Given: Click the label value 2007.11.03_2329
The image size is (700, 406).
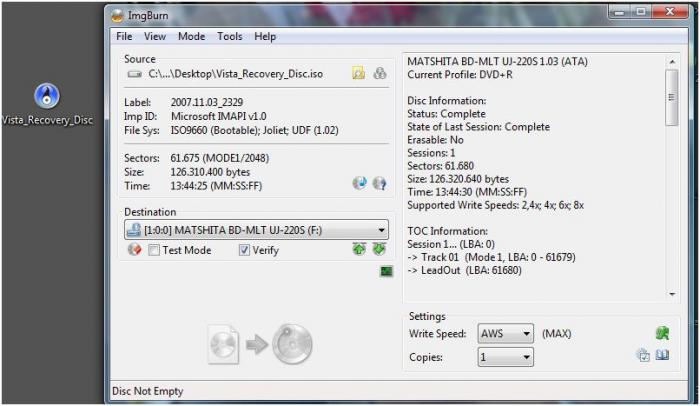Looking at the screenshot, I should pyautogui.click(x=207, y=103).
